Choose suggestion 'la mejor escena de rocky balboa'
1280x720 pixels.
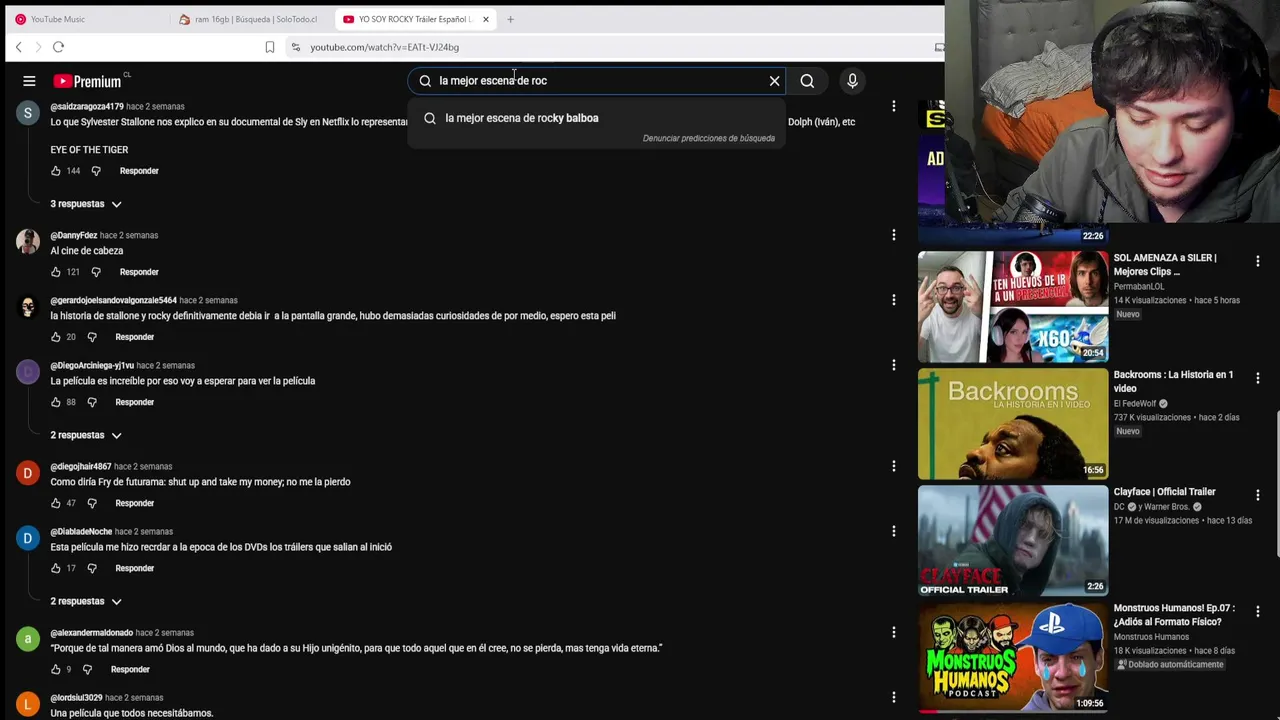point(597,118)
